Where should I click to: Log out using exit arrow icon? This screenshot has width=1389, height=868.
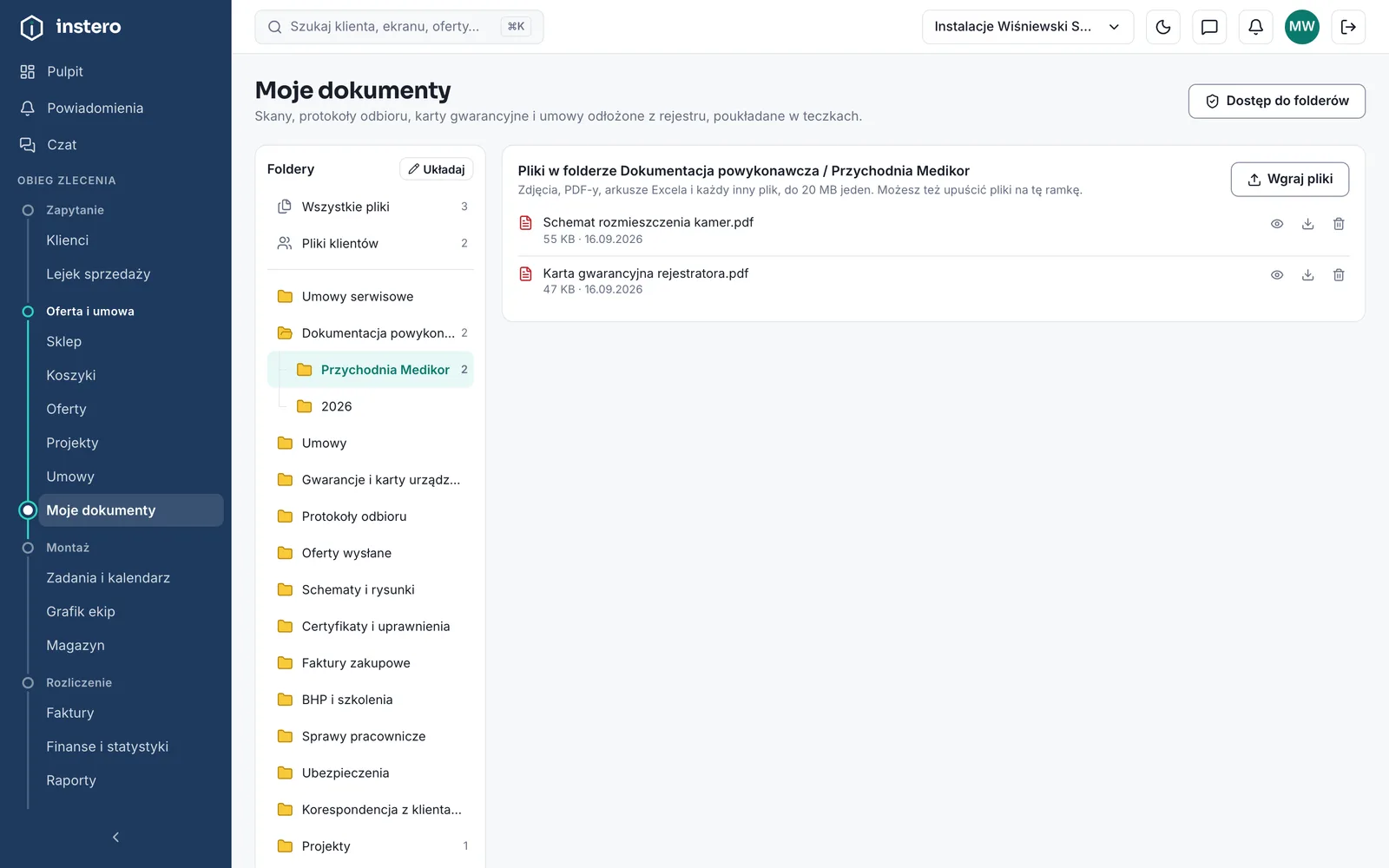click(x=1348, y=27)
